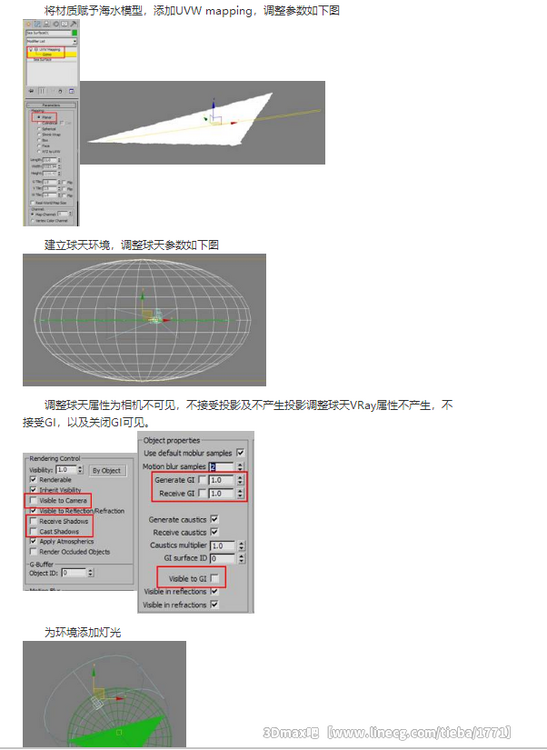Click the Configure Modifier Sets icon
The width and height of the screenshot is (547, 750).
click(x=71, y=91)
